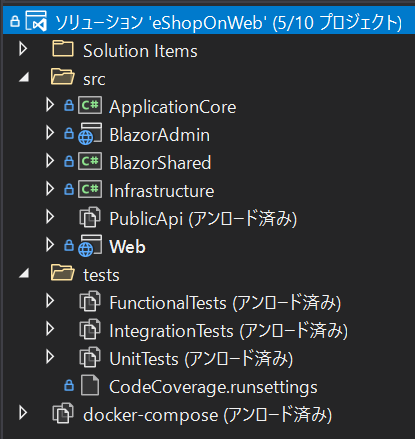The width and height of the screenshot is (415, 439).
Task: Expand the PublicApi unloaded project
Action: tap(50, 217)
